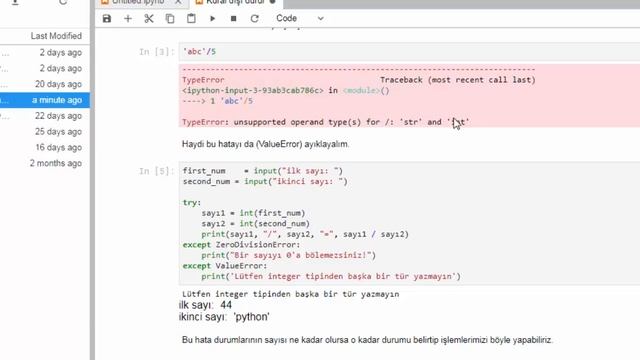Click the markdown paragraph starting Bu hata durumlarının sayısı
The height and width of the screenshot is (360, 640).
coord(367,340)
